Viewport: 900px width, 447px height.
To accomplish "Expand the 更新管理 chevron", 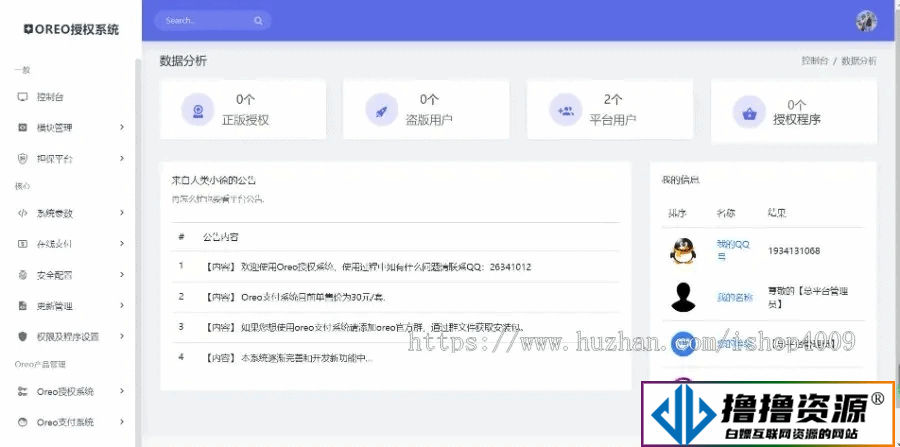I will click(122, 306).
